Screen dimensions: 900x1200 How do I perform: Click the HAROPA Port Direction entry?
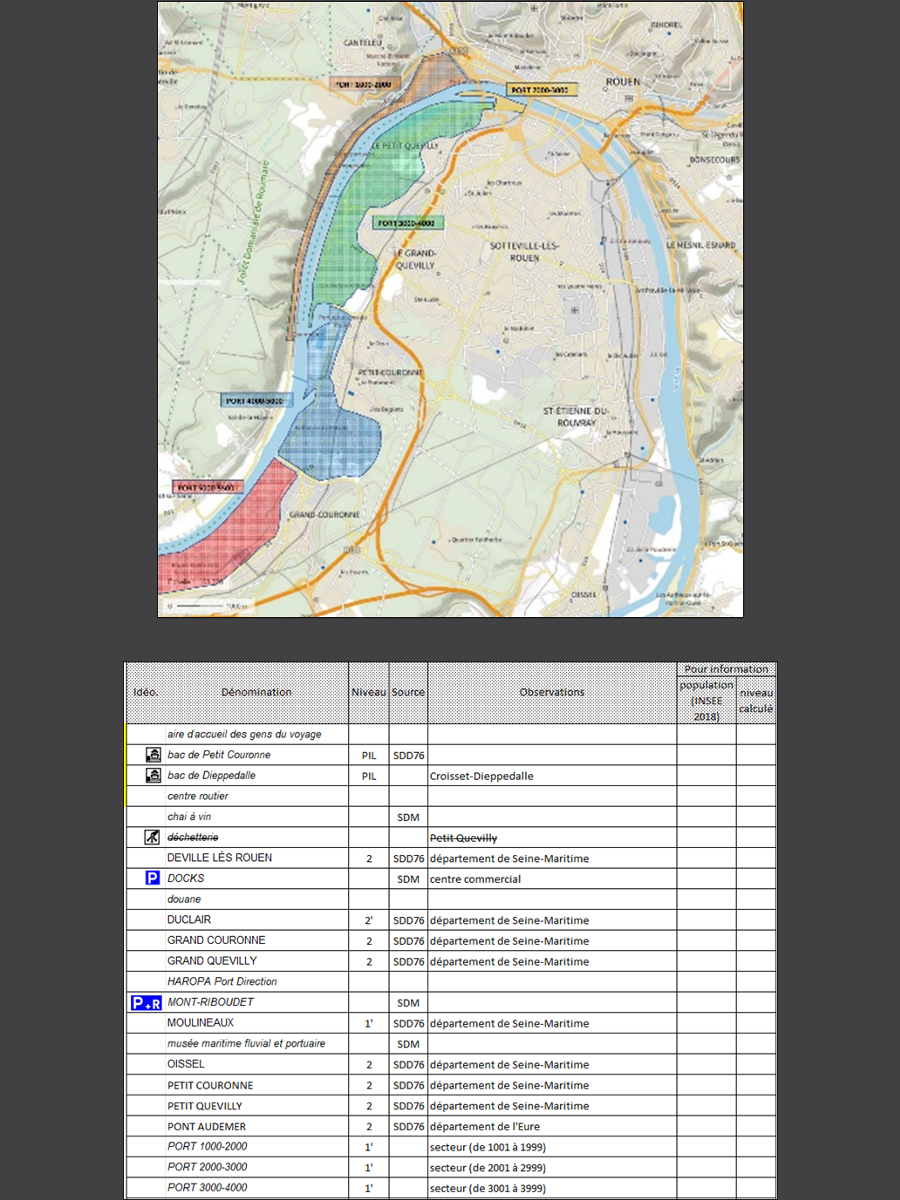coord(222,982)
